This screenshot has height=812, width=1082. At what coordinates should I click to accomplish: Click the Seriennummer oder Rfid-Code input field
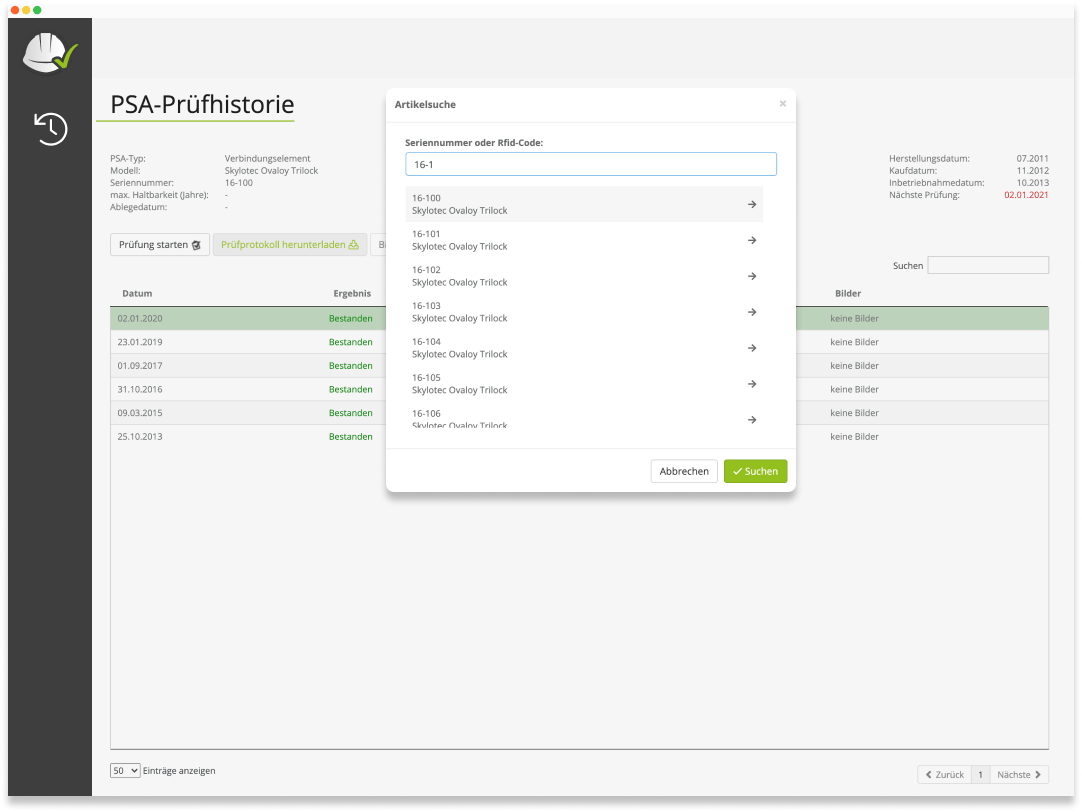[x=590, y=163]
